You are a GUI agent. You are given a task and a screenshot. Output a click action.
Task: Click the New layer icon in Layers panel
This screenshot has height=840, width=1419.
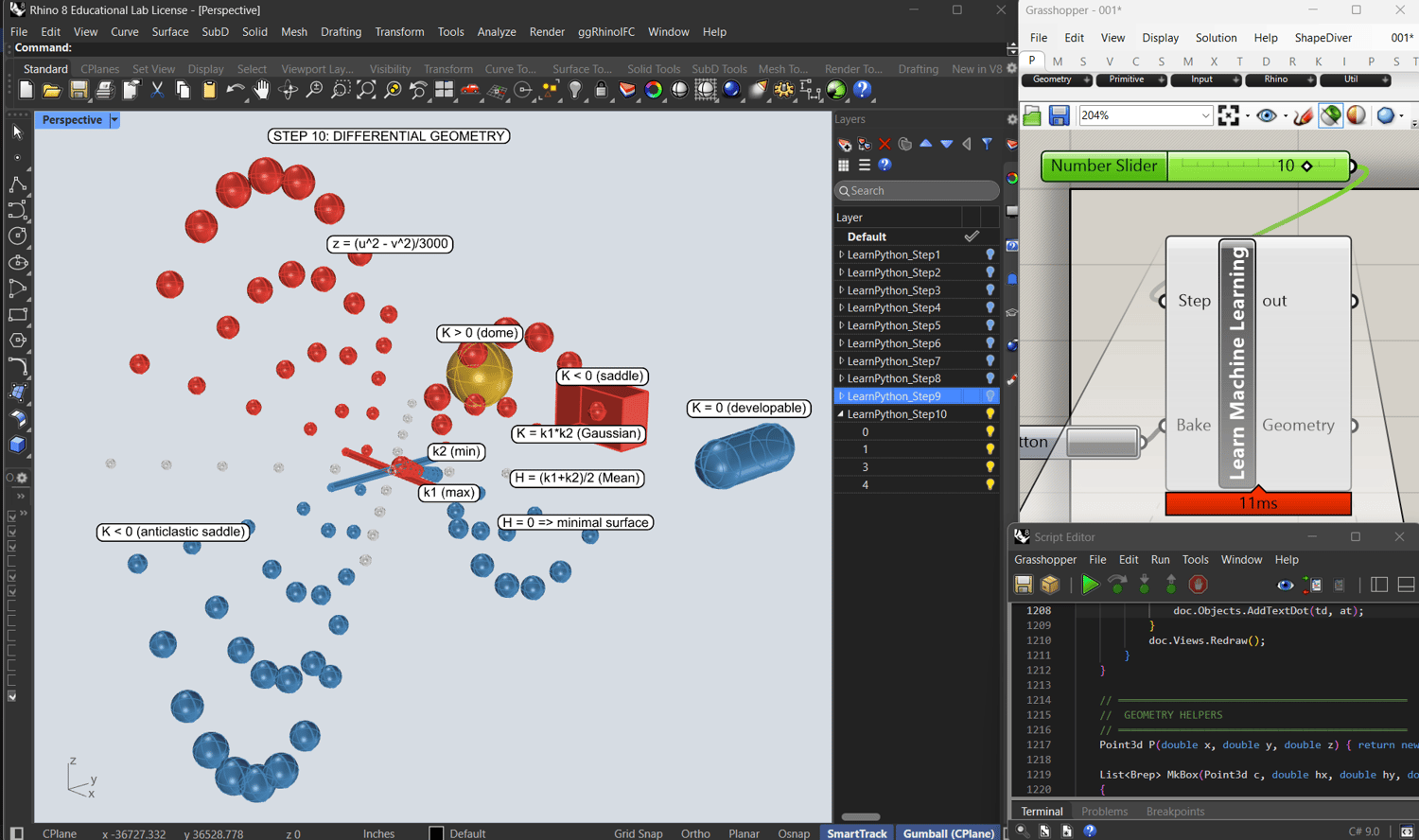tap(845, 144)
